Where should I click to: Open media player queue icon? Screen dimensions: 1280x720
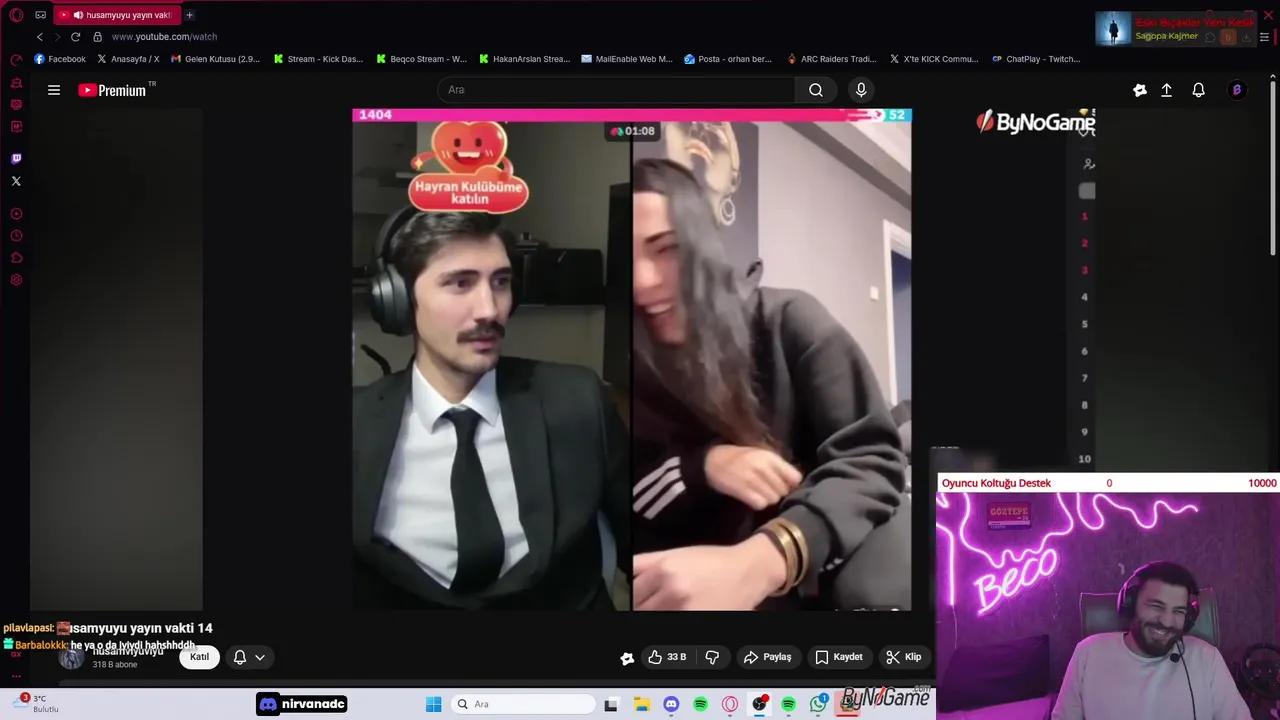click(1264, 37)
